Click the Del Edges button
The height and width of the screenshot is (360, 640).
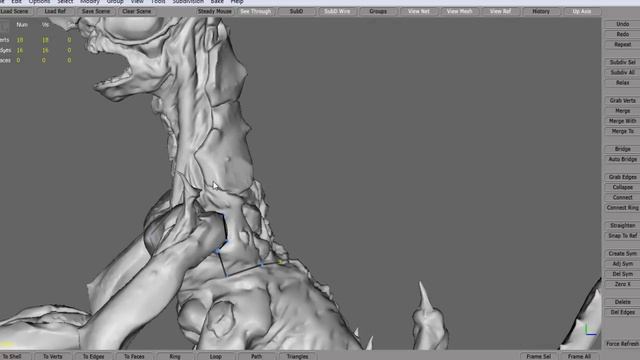[622, 312]
